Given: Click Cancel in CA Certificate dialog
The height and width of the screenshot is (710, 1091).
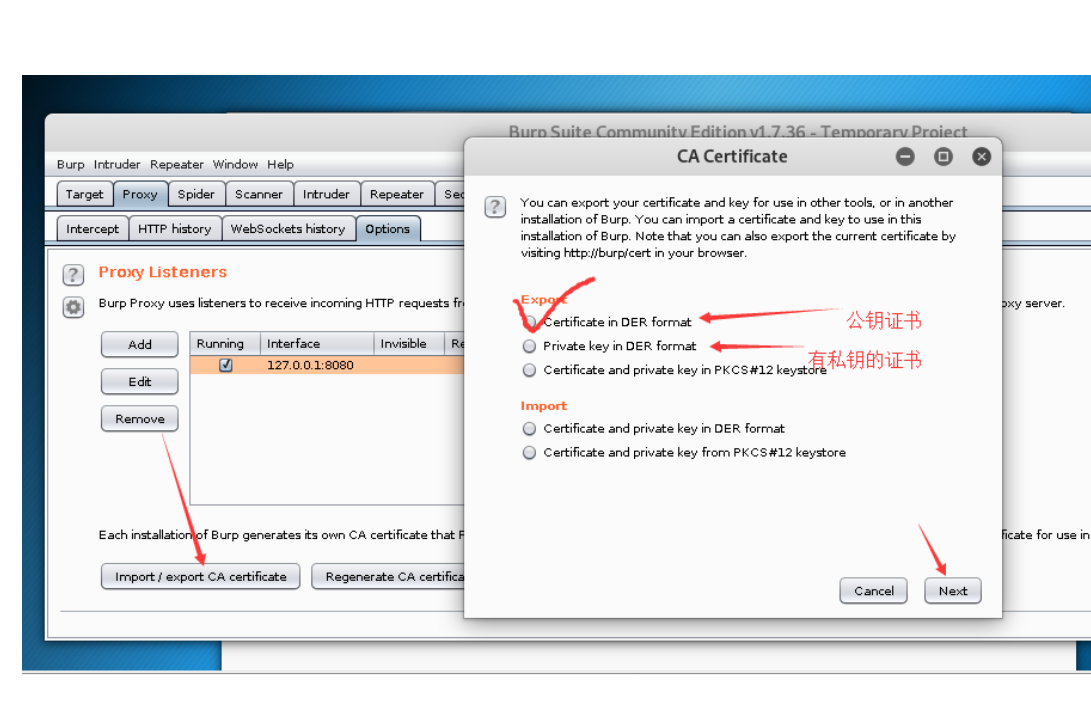Looking at the screenshot, I should [x=873, y=591].
